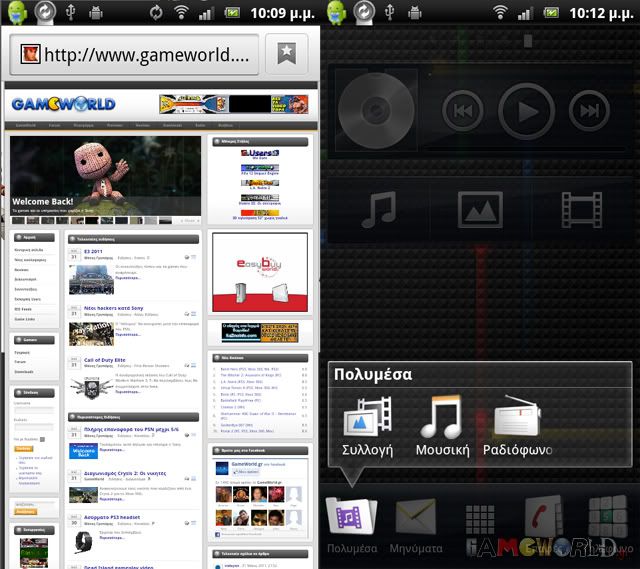Click the GameWorld site logo

point(63,104)
